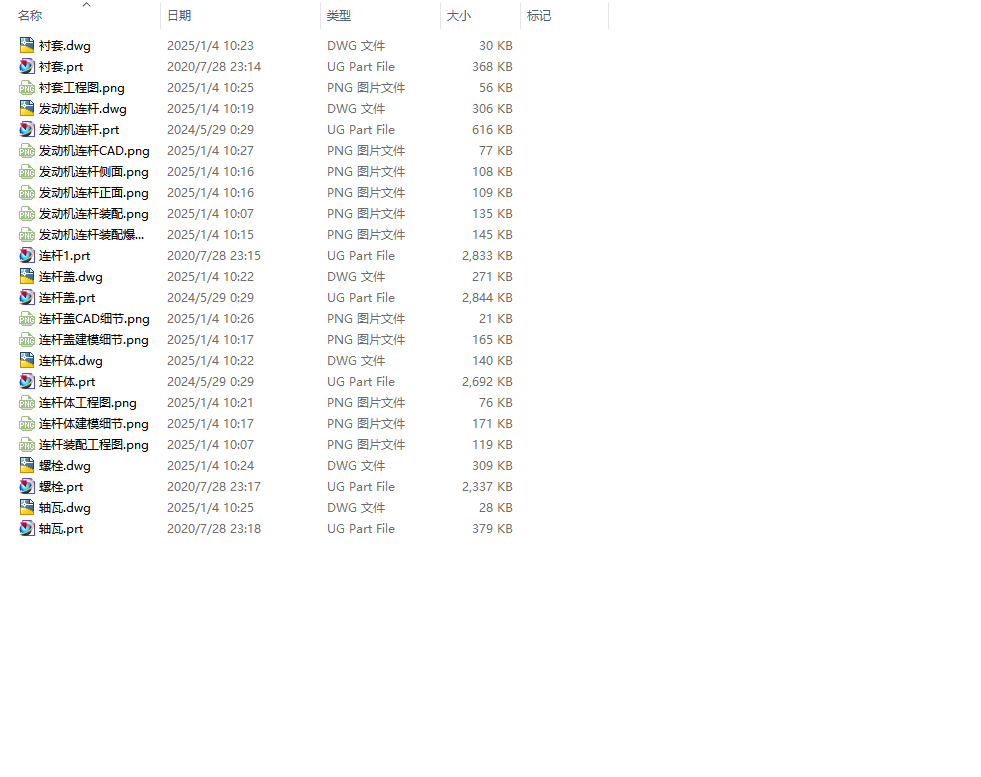Select the file name 衬套.dwg
Screen dimensions: 981x777
click(x=64, y=46)
